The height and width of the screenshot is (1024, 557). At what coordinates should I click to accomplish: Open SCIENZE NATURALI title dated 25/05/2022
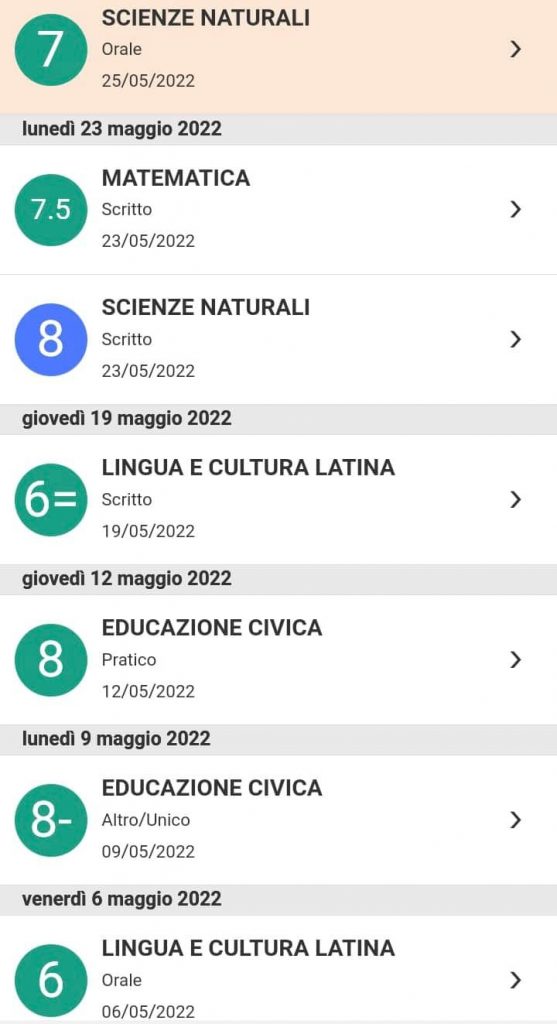pos(206,18)
